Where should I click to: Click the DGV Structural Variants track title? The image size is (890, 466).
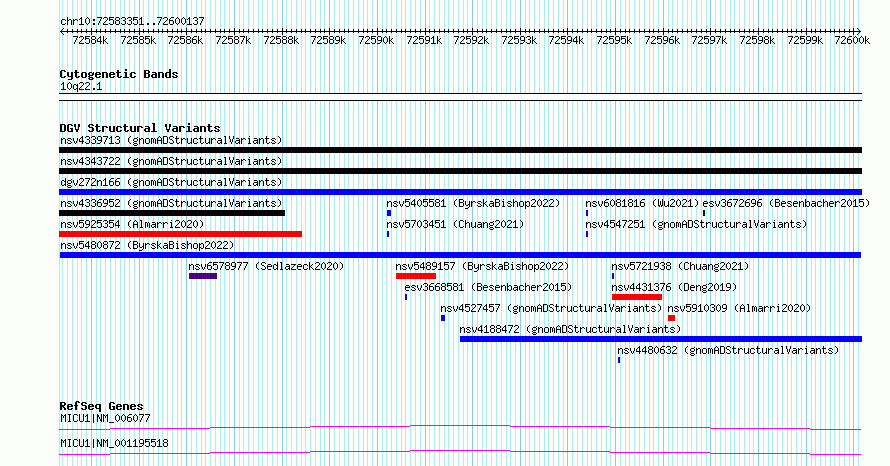tap(140, 128)
